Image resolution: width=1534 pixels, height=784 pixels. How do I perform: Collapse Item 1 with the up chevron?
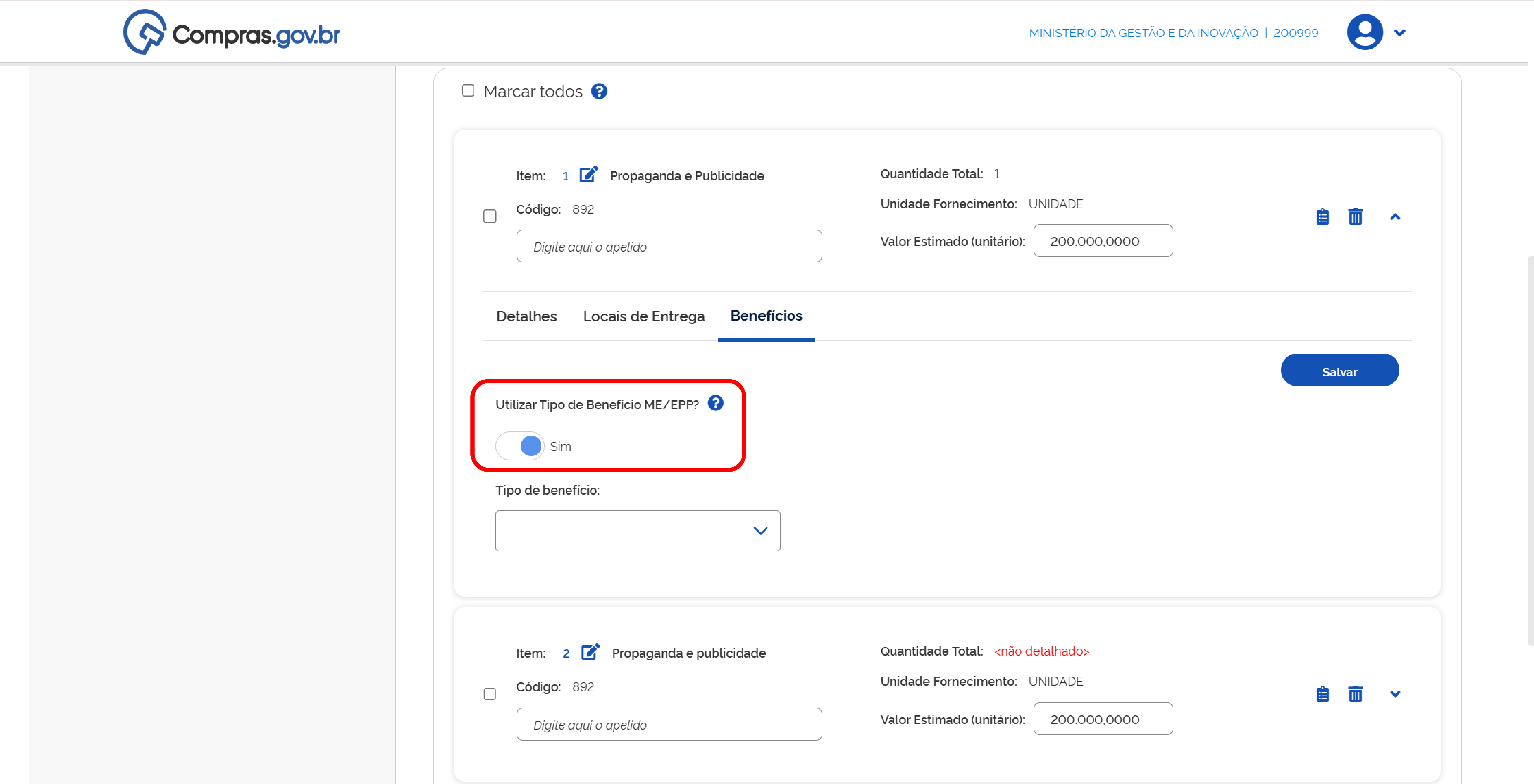(1395, 217)
